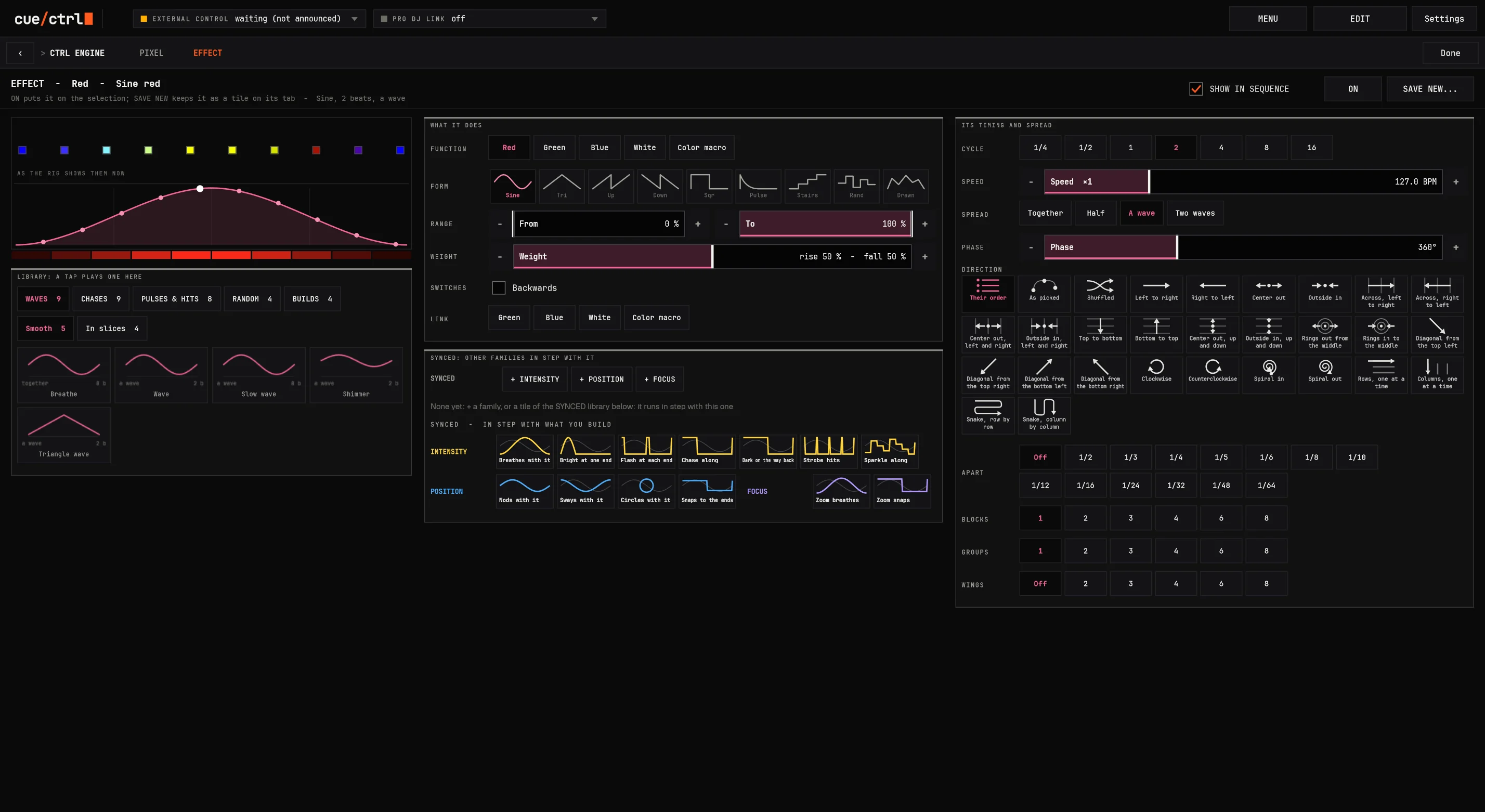Set spread to Together
Screen dimensions: 1485x812
1045,213
